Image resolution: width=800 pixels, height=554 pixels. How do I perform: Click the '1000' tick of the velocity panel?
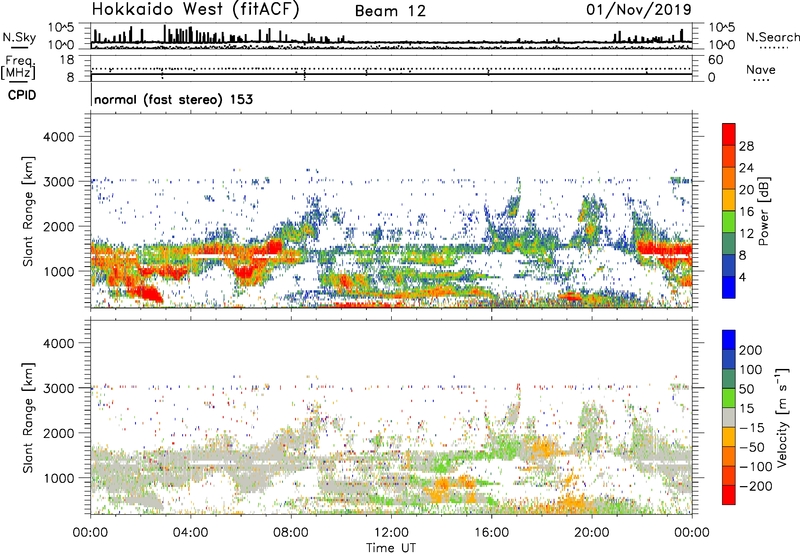click(59, 478)
